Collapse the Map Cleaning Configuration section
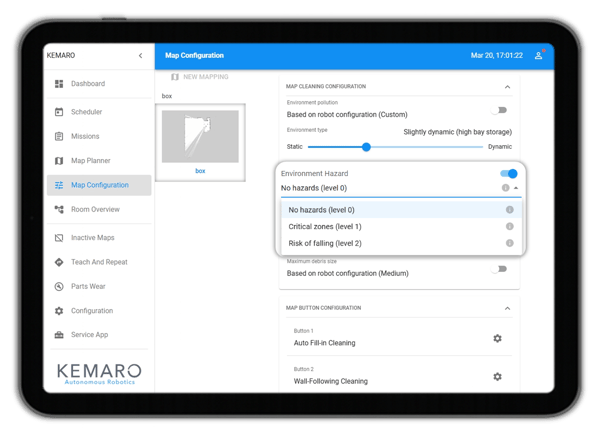The image size is (600, 436). click(507, 87)
